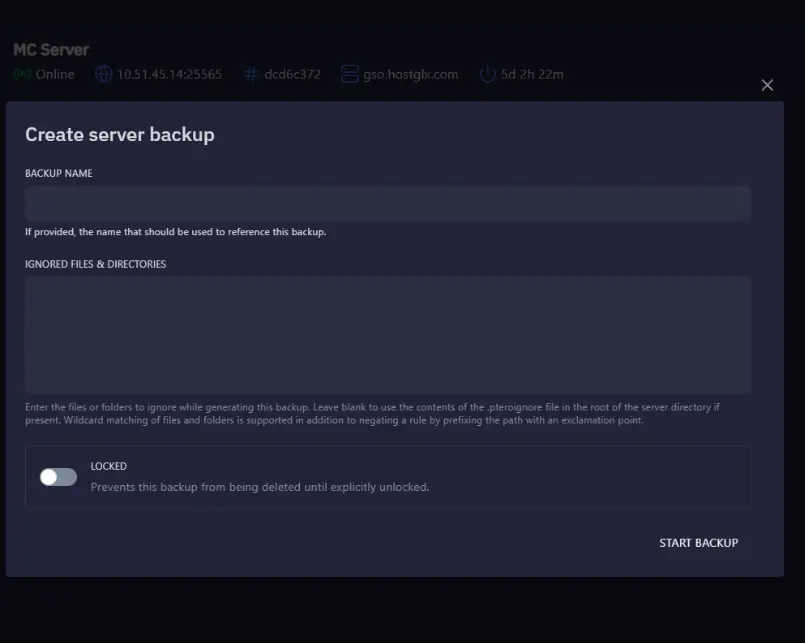The width and height of the screenshot is (805, 643).
Task: Click the server node icon near gso.hostglx.com
Action: tap(350, 74)
